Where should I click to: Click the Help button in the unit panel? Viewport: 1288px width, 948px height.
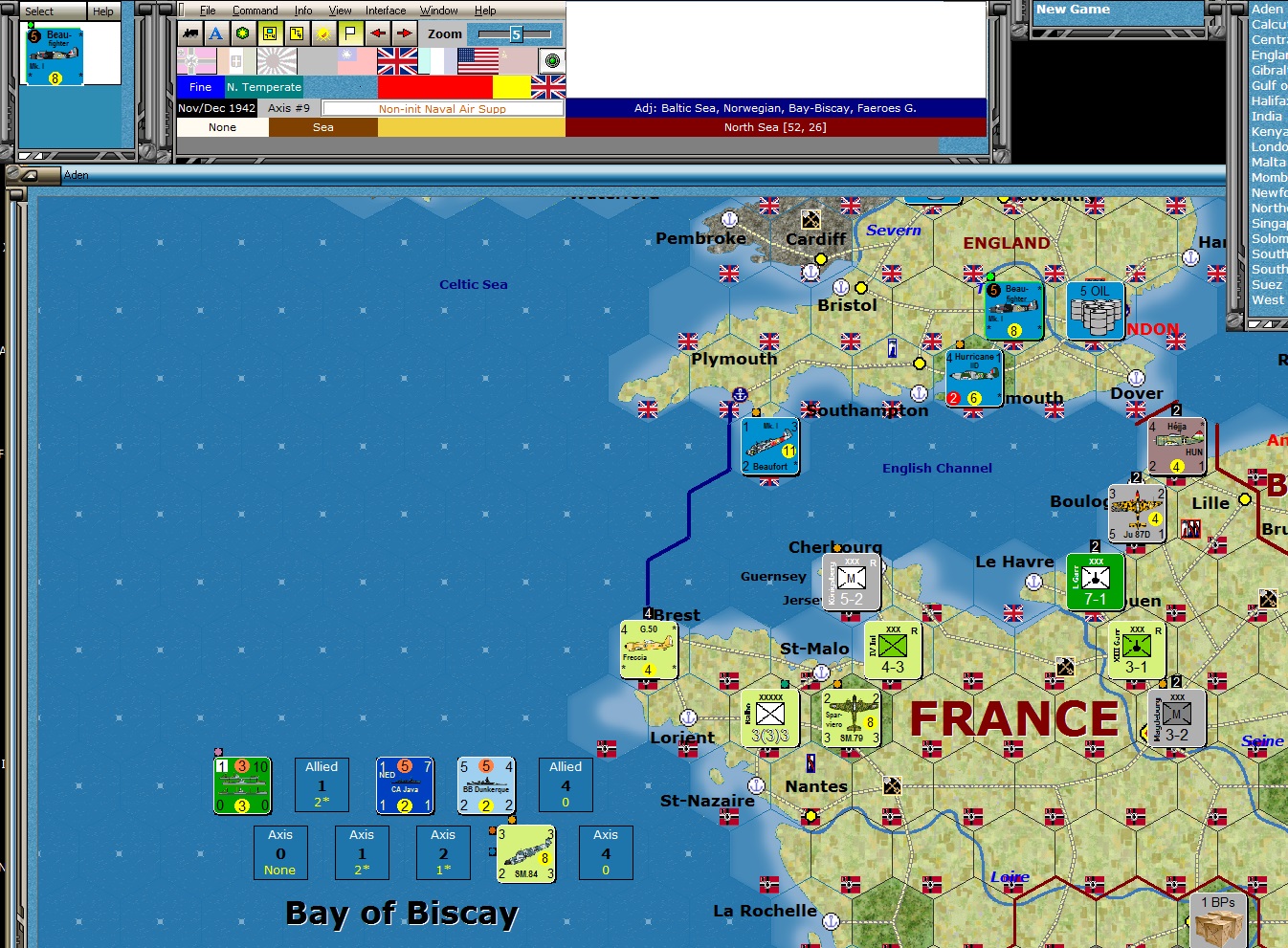103,11
